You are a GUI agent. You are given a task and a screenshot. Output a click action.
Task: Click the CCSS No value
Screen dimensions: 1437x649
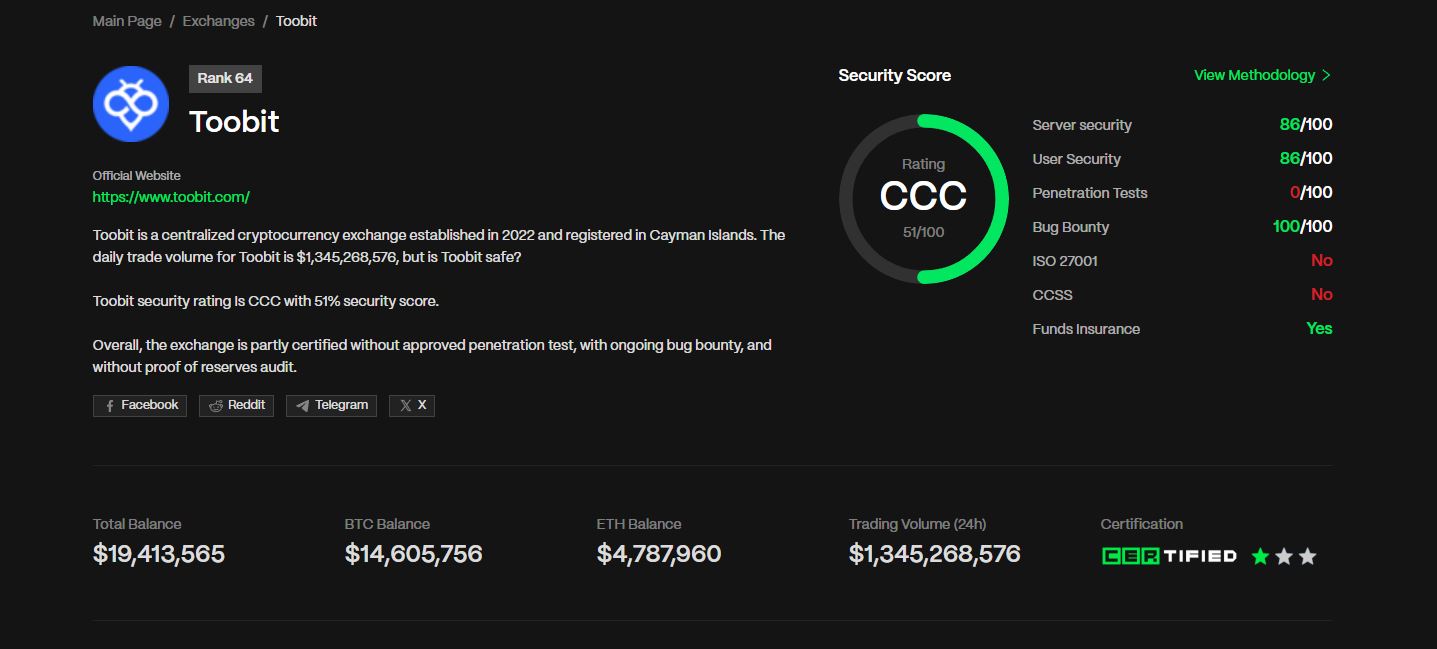coord(1322,295)
